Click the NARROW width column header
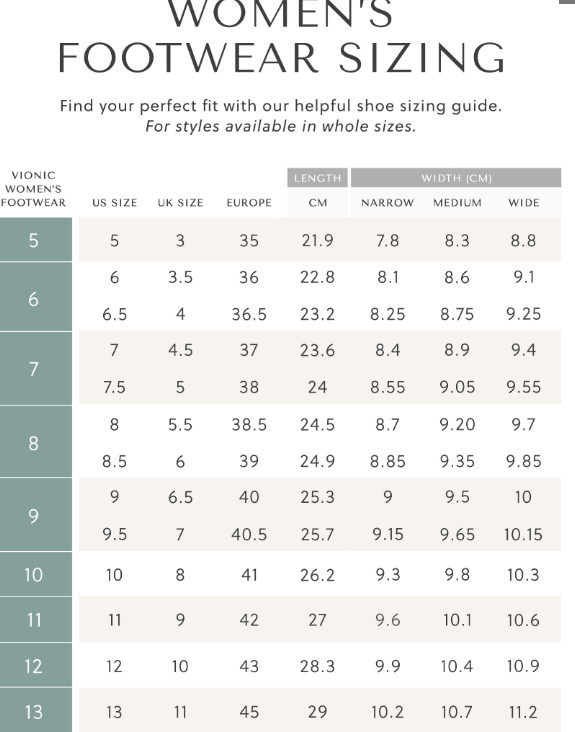Screen dimensions: 575x732 [387, 203]
